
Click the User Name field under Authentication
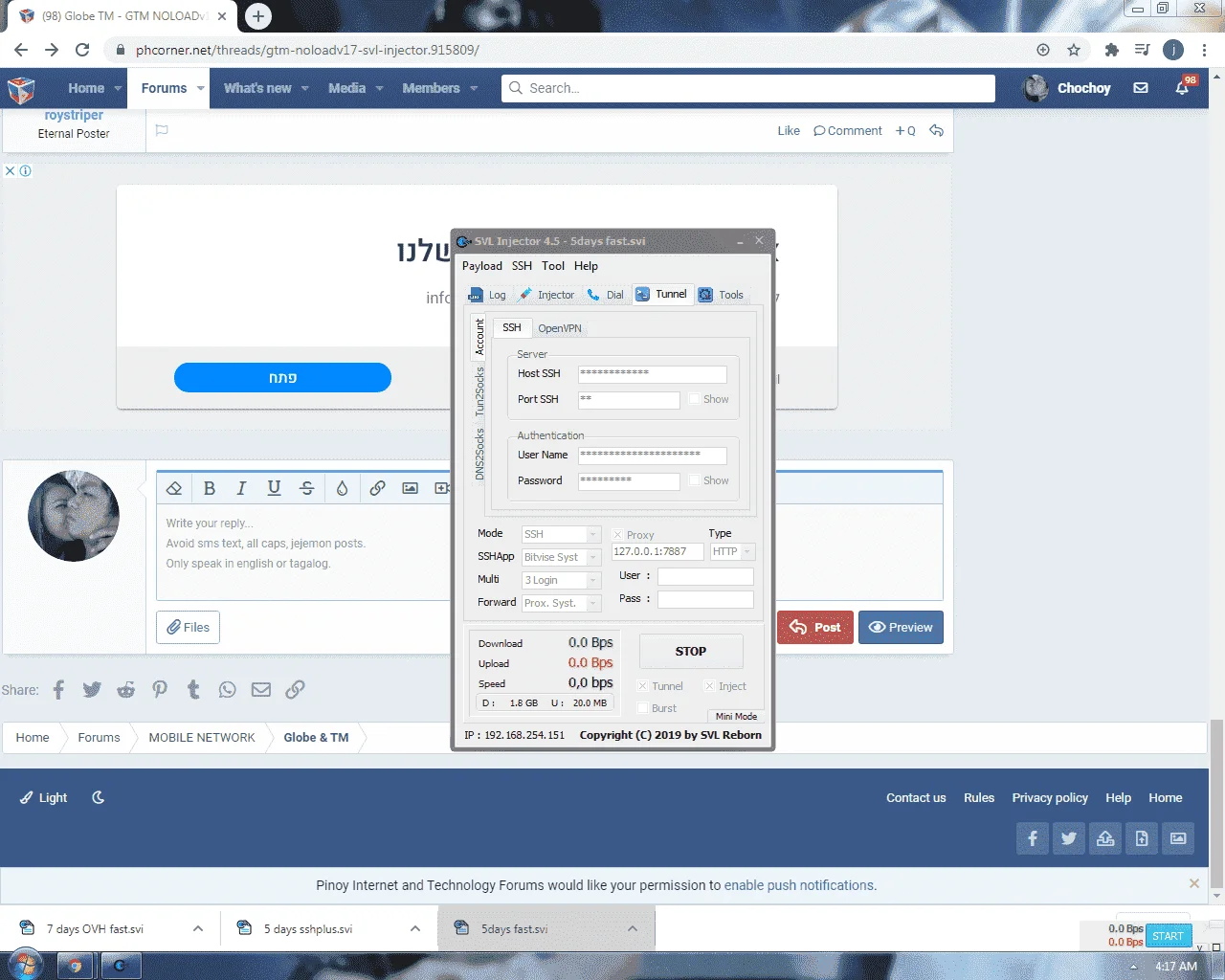(653, 456)
